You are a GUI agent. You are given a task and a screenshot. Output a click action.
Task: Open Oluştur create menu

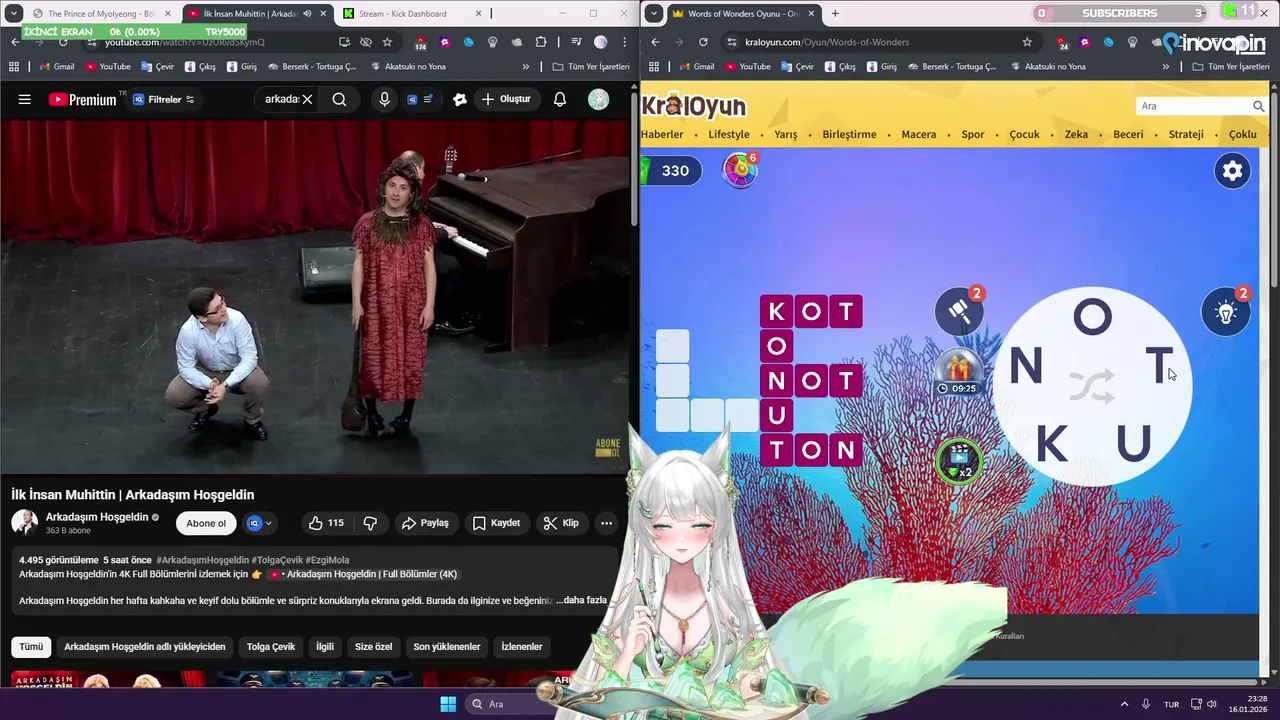pos(506,99)
